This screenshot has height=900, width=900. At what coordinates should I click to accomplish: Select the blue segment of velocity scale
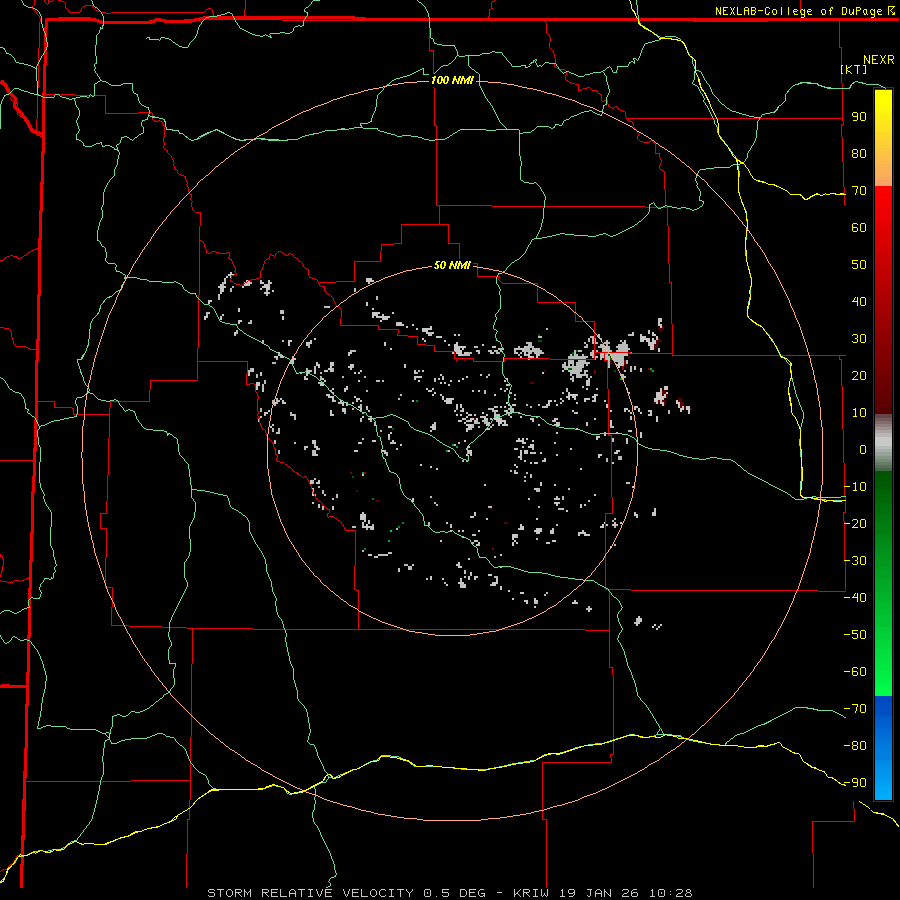click(x=883, y=748)
